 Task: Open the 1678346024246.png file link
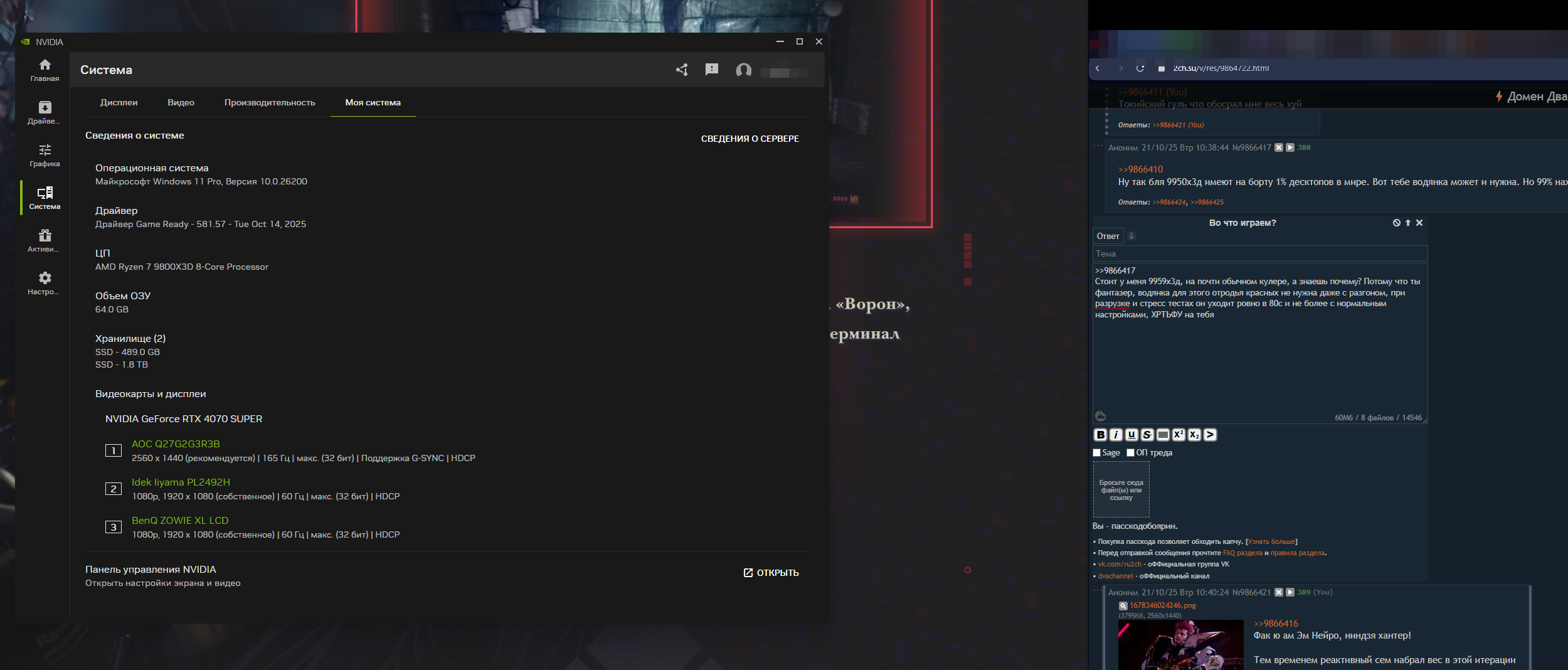1163,605
